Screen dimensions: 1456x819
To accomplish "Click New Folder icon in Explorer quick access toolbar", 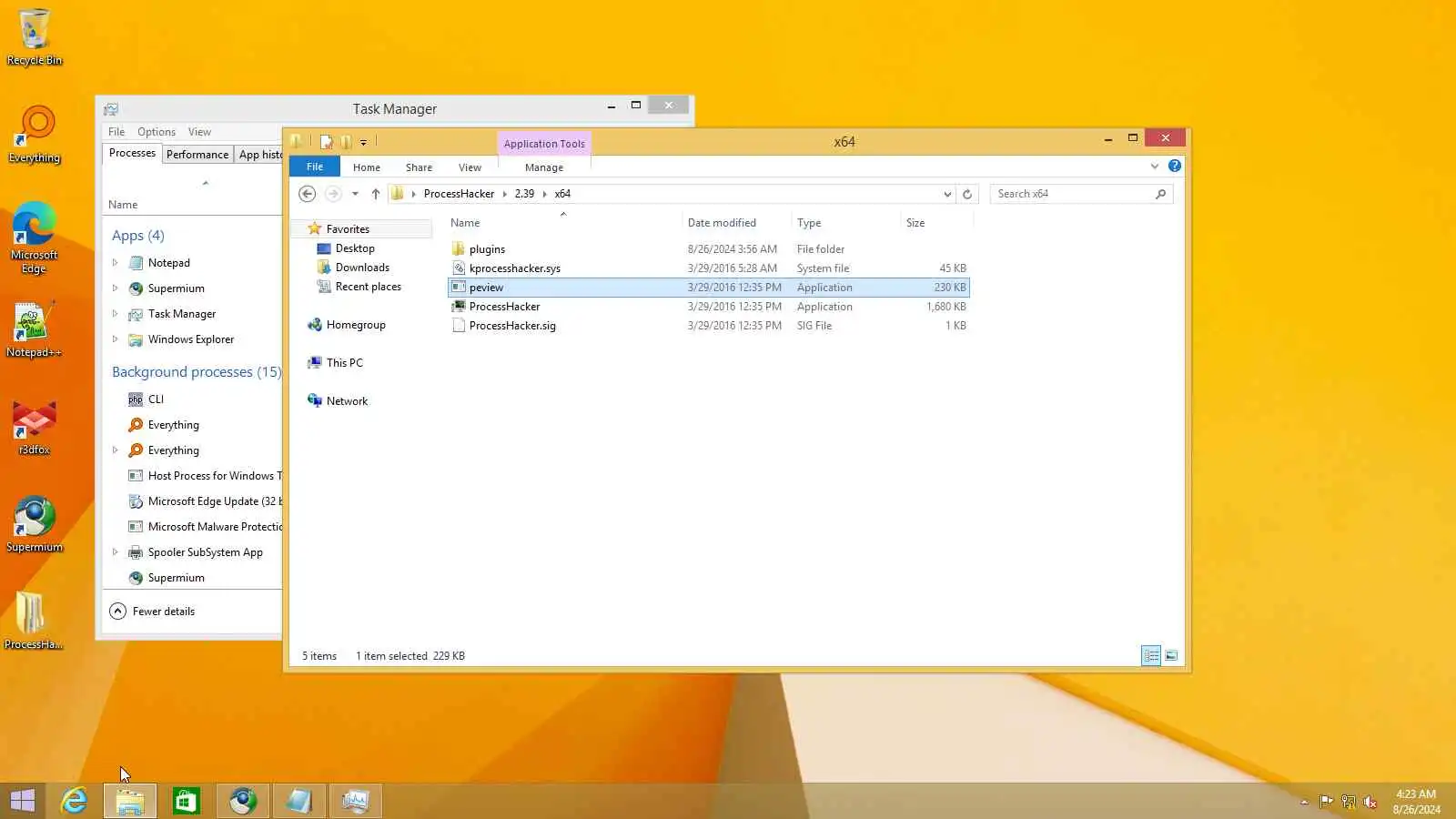I will 346,141.
